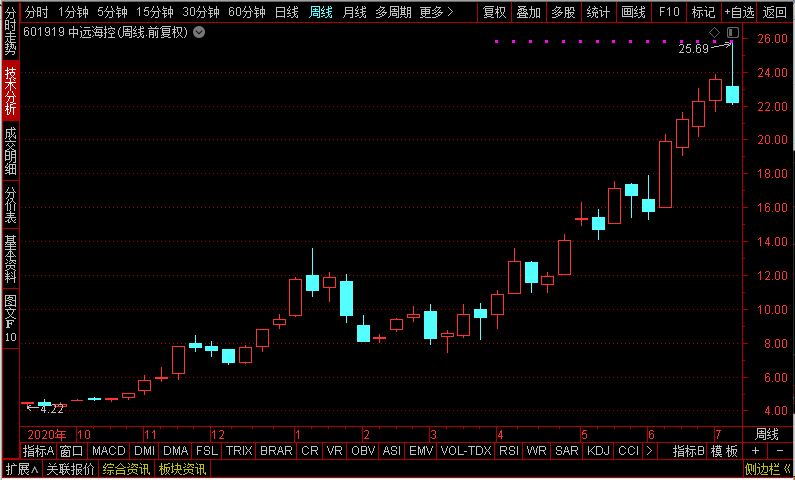Select 指标B indicator group
795x480 pixels.
(689, 451)
